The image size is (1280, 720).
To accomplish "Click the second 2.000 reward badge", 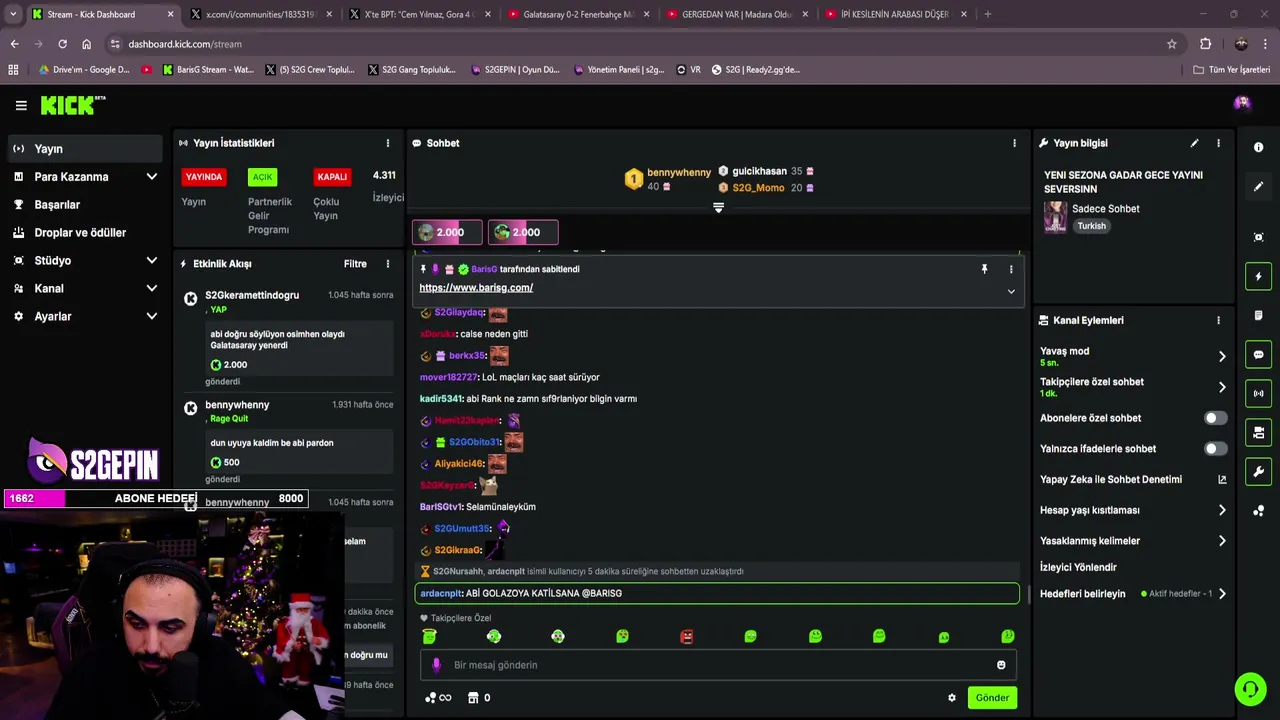I will click(x=523, y=232).
